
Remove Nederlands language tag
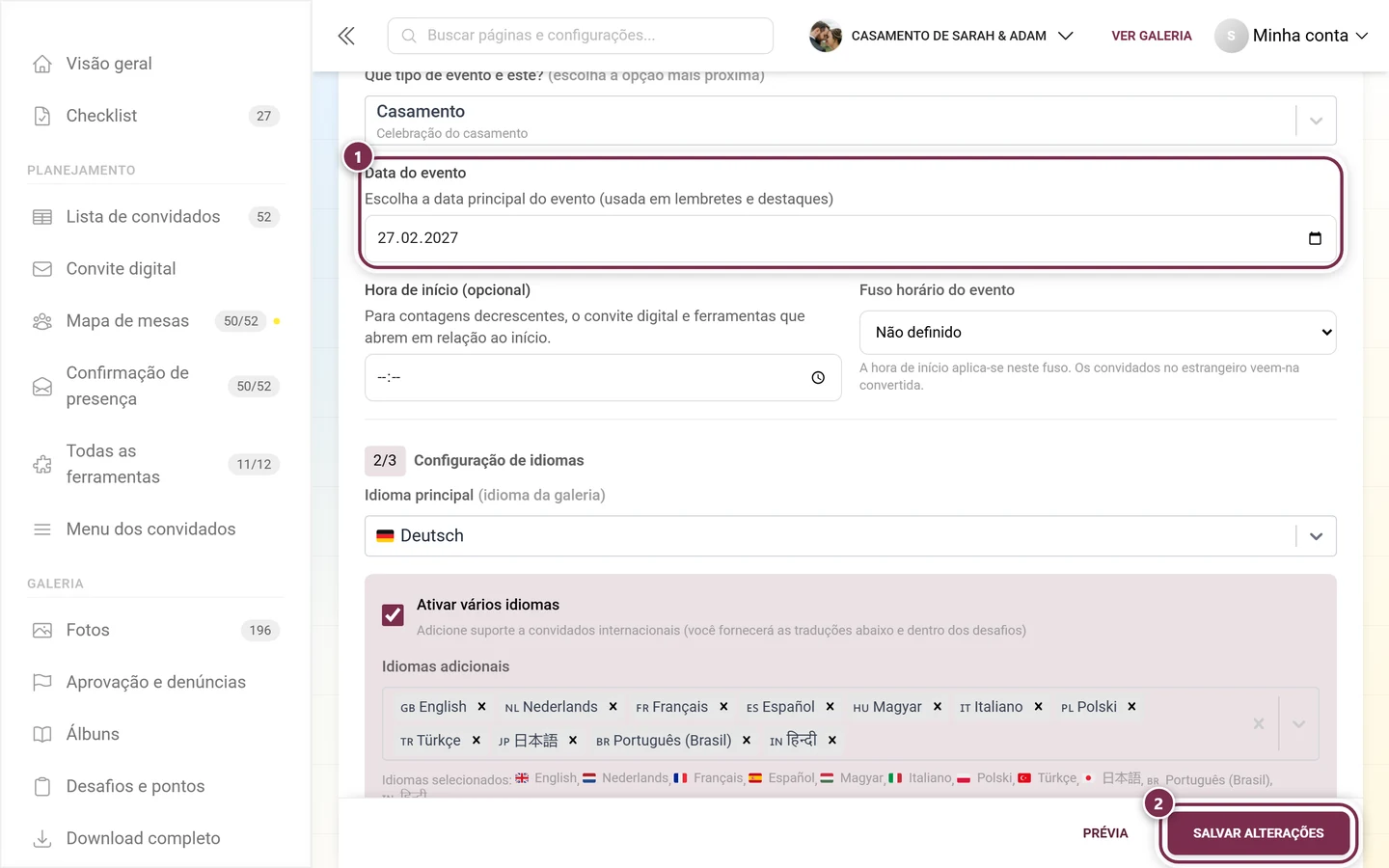coord(613,707)
